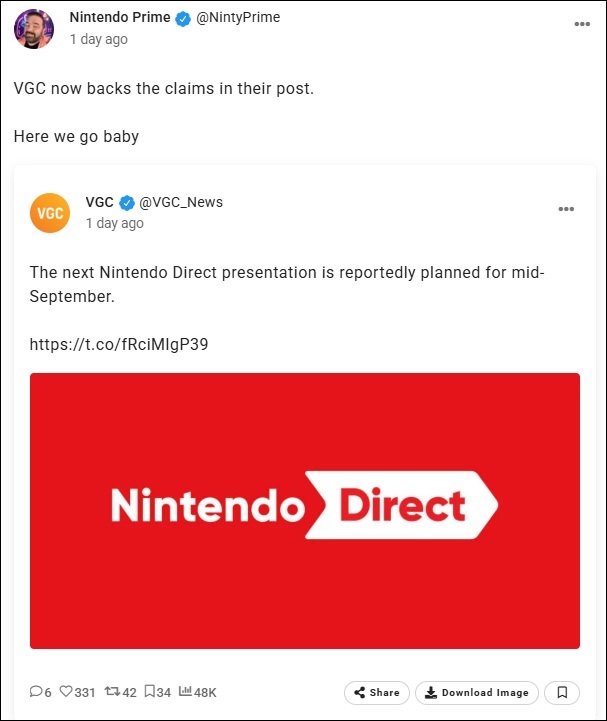
Task: Click the VGC post's '1 day ago' timestamp
Action: [115, 223]
